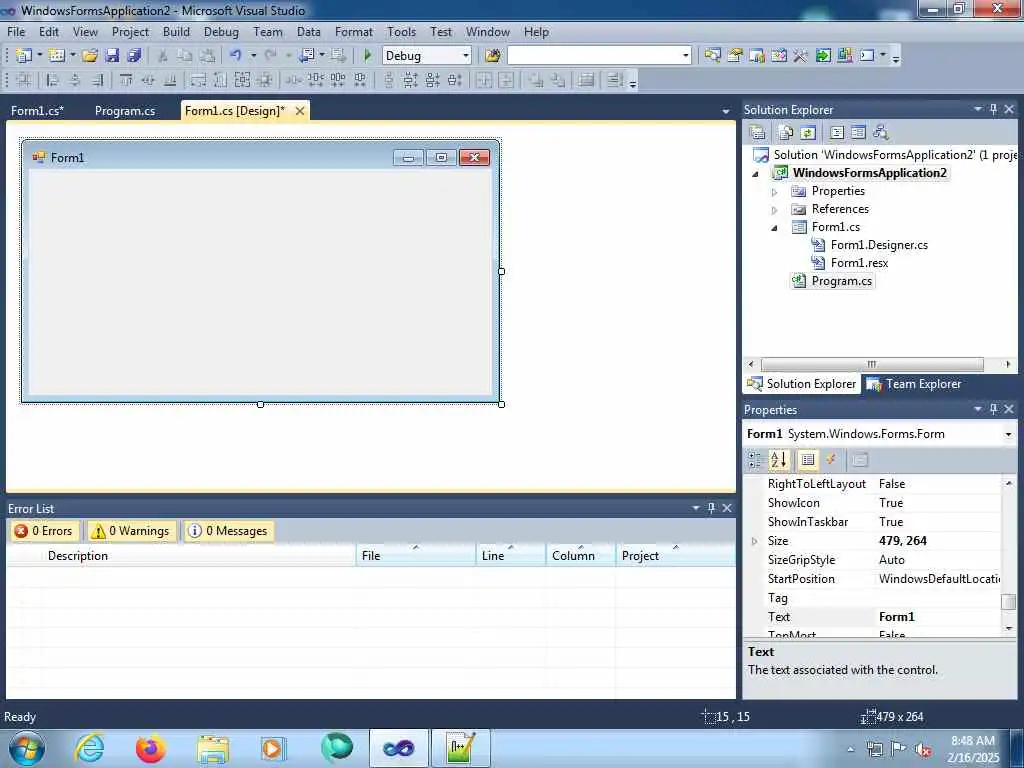Viewport: 1024px width, 768px height.
Task: Switch to the Program.cs tab
Action: click(125, 111)
